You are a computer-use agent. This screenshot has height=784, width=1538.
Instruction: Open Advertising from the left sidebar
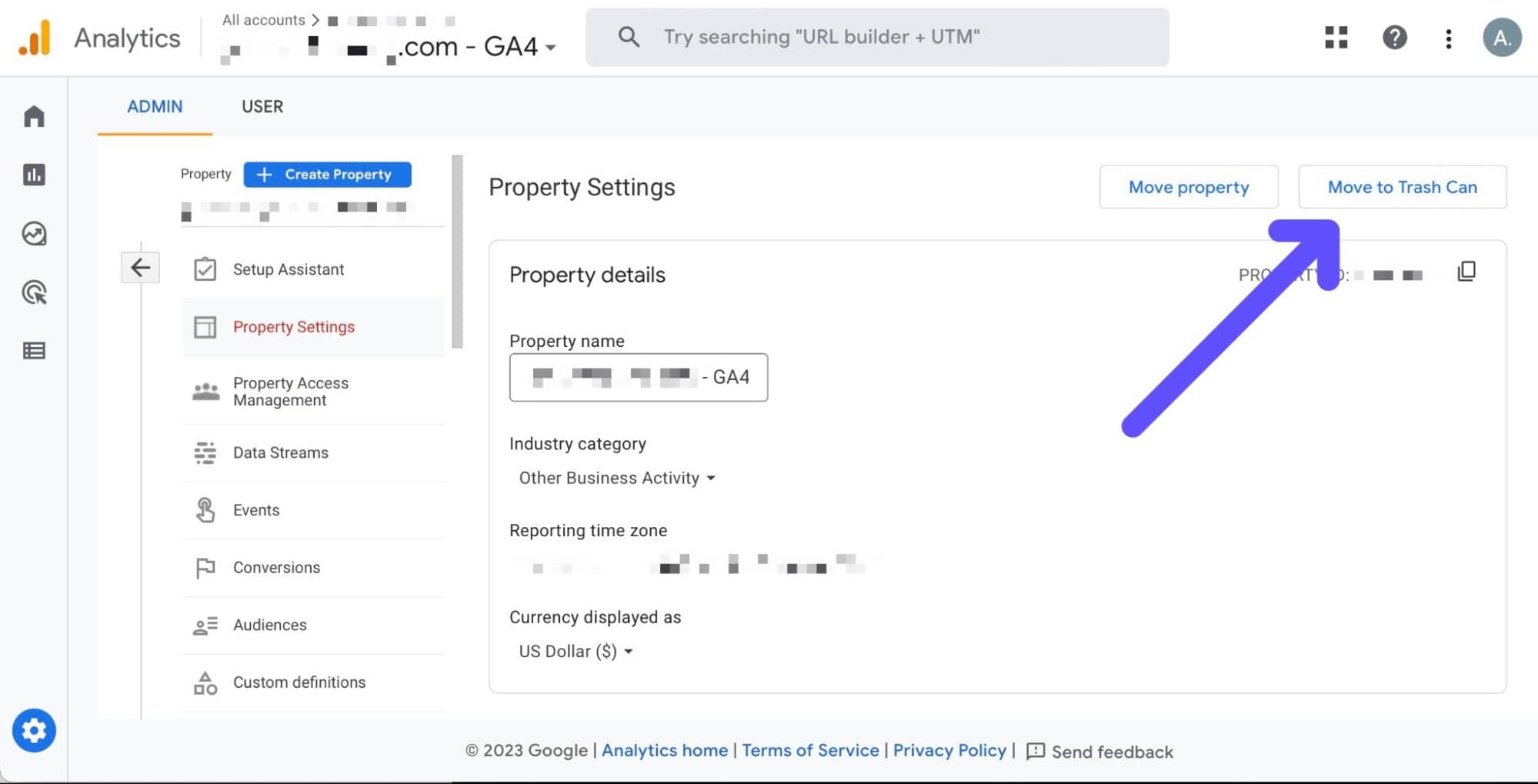pyautogui.click(x=34, y=293)
